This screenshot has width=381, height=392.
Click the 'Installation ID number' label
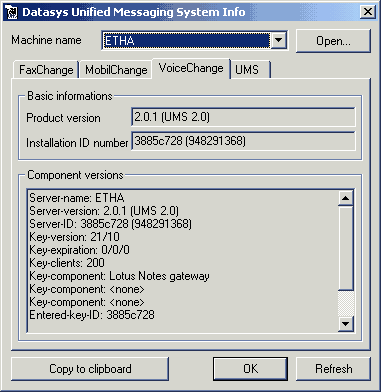click(x=77, y=143)
